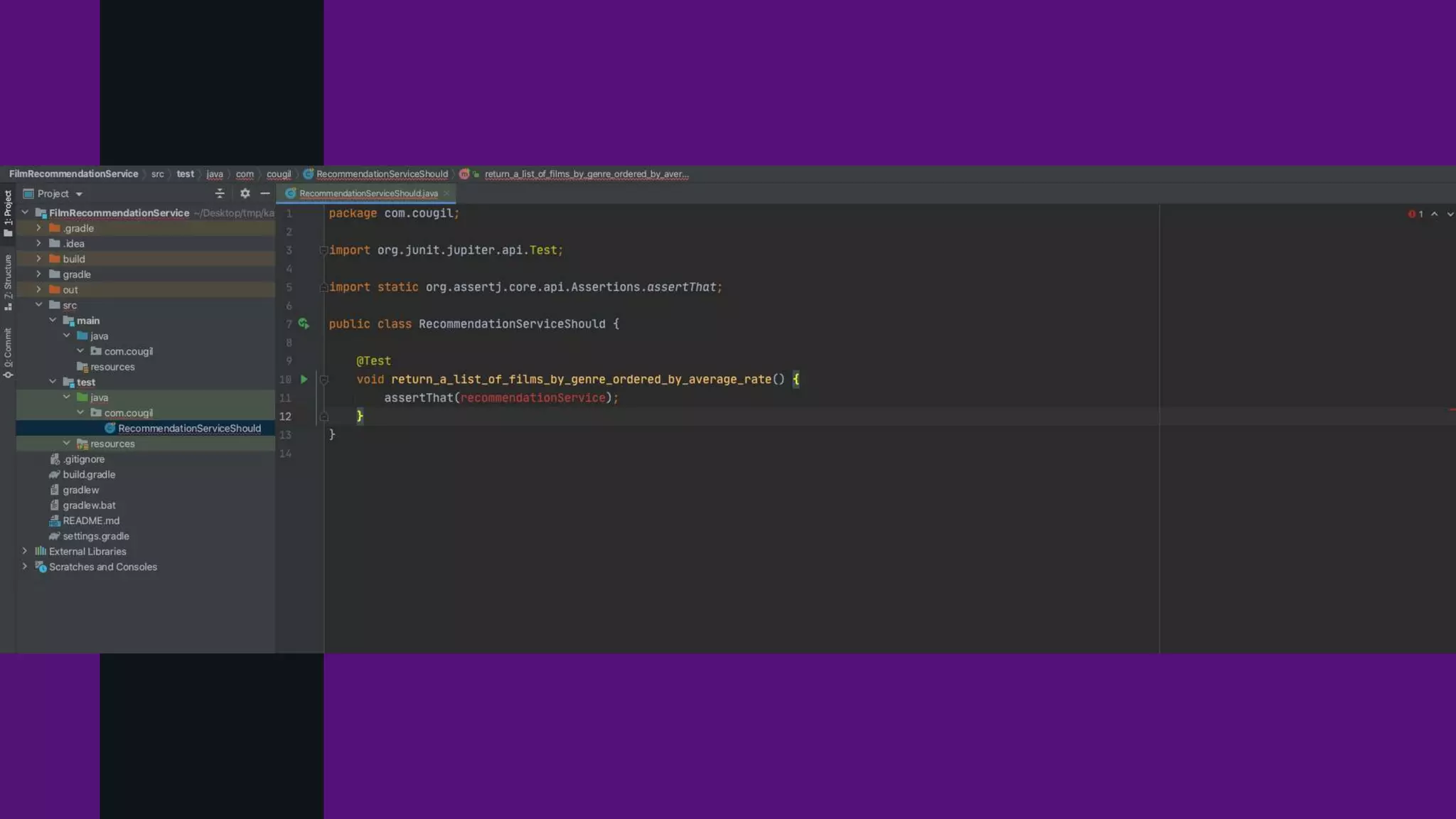The height and width of the screenshot is (819, 1456).
Task: Click the collapse all icon in Project panel
Action: pos(220,193)
